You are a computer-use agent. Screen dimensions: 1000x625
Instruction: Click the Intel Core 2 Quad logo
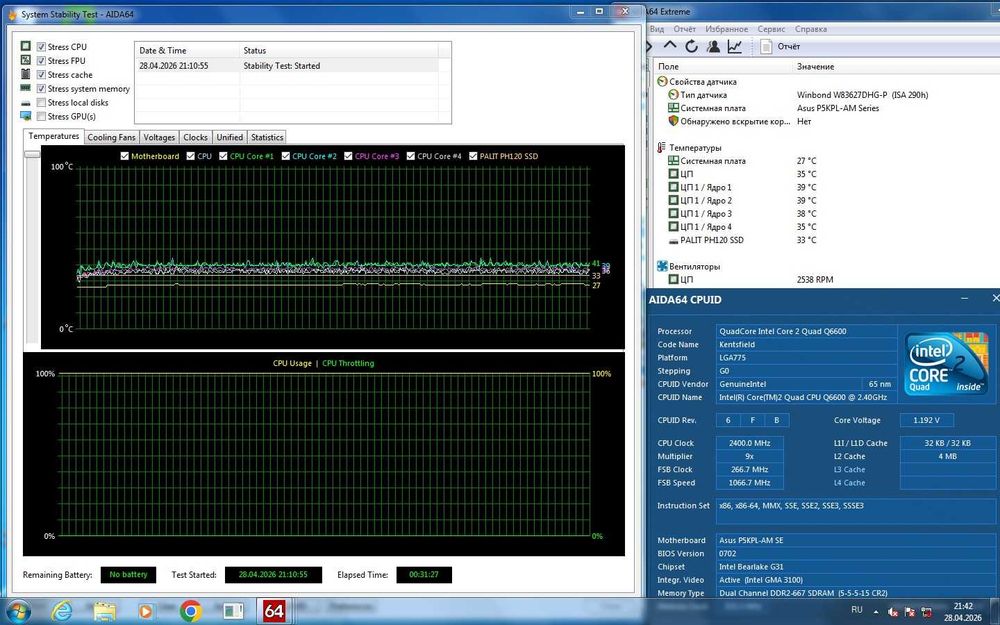[x=946, y=364]
